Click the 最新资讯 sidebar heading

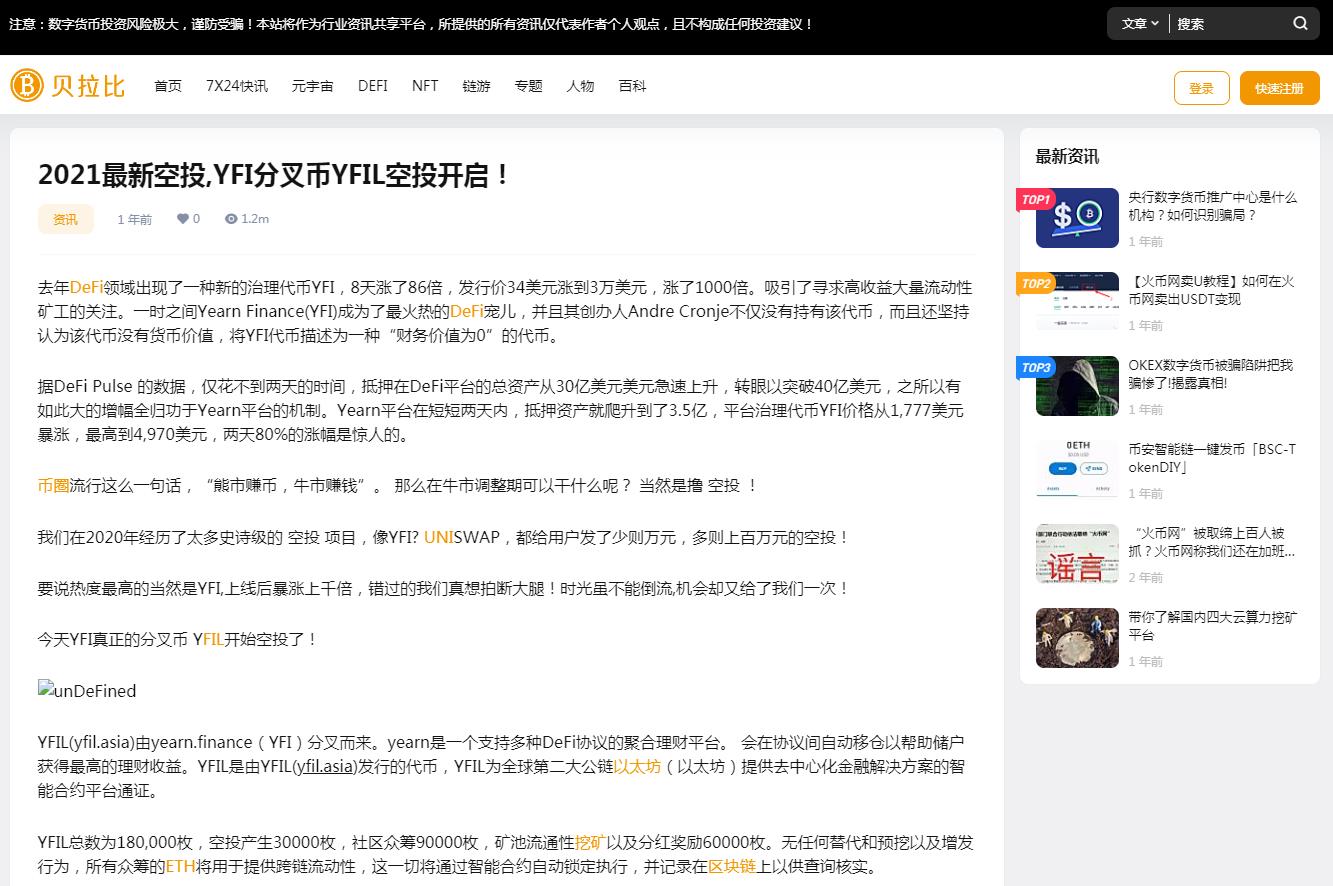1067,156
